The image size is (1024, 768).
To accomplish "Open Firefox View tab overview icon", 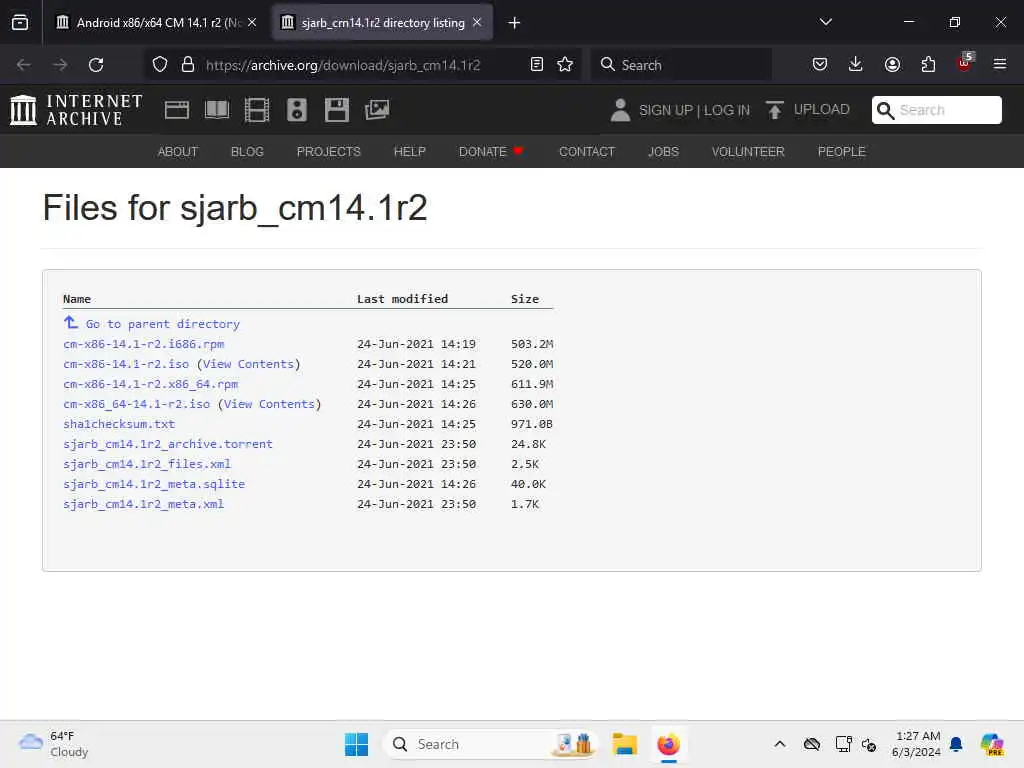I will pyautogui.click(x=20, y=23).
